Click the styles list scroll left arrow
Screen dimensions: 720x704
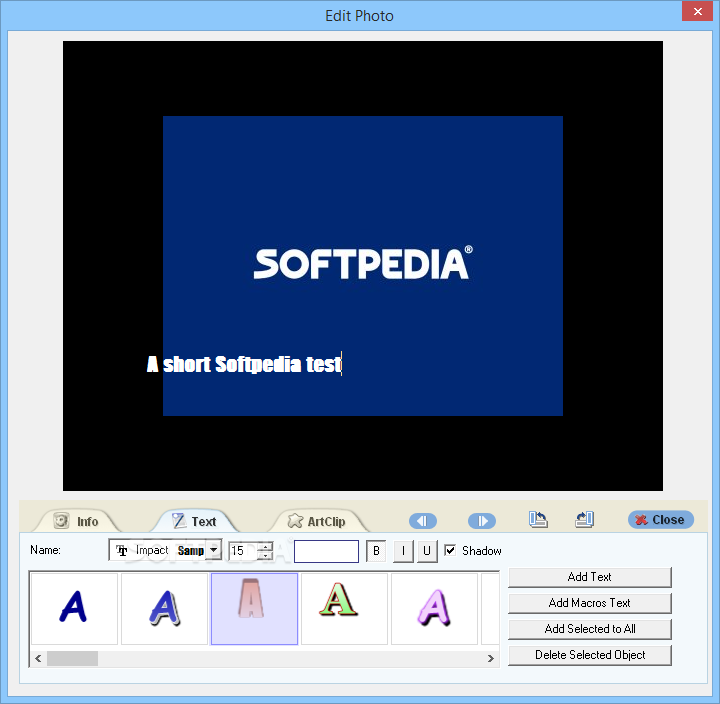click(x=38, y=659)
